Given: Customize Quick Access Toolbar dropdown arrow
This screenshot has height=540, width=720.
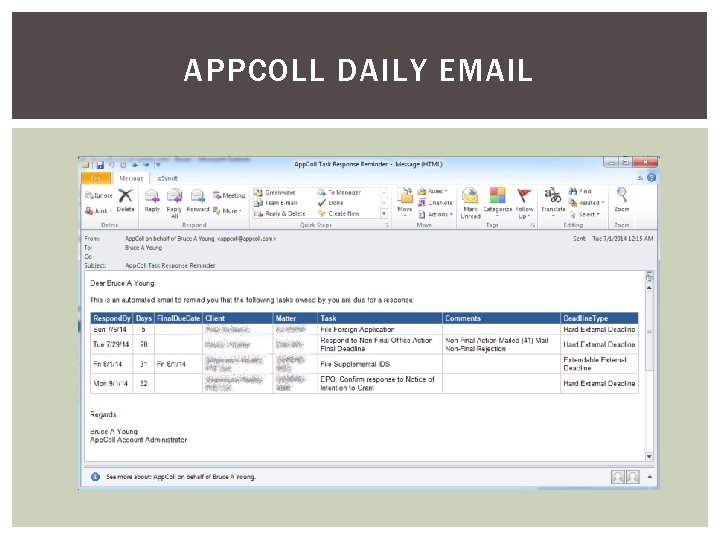Looking at the screenshot, I should click(158, 165).
